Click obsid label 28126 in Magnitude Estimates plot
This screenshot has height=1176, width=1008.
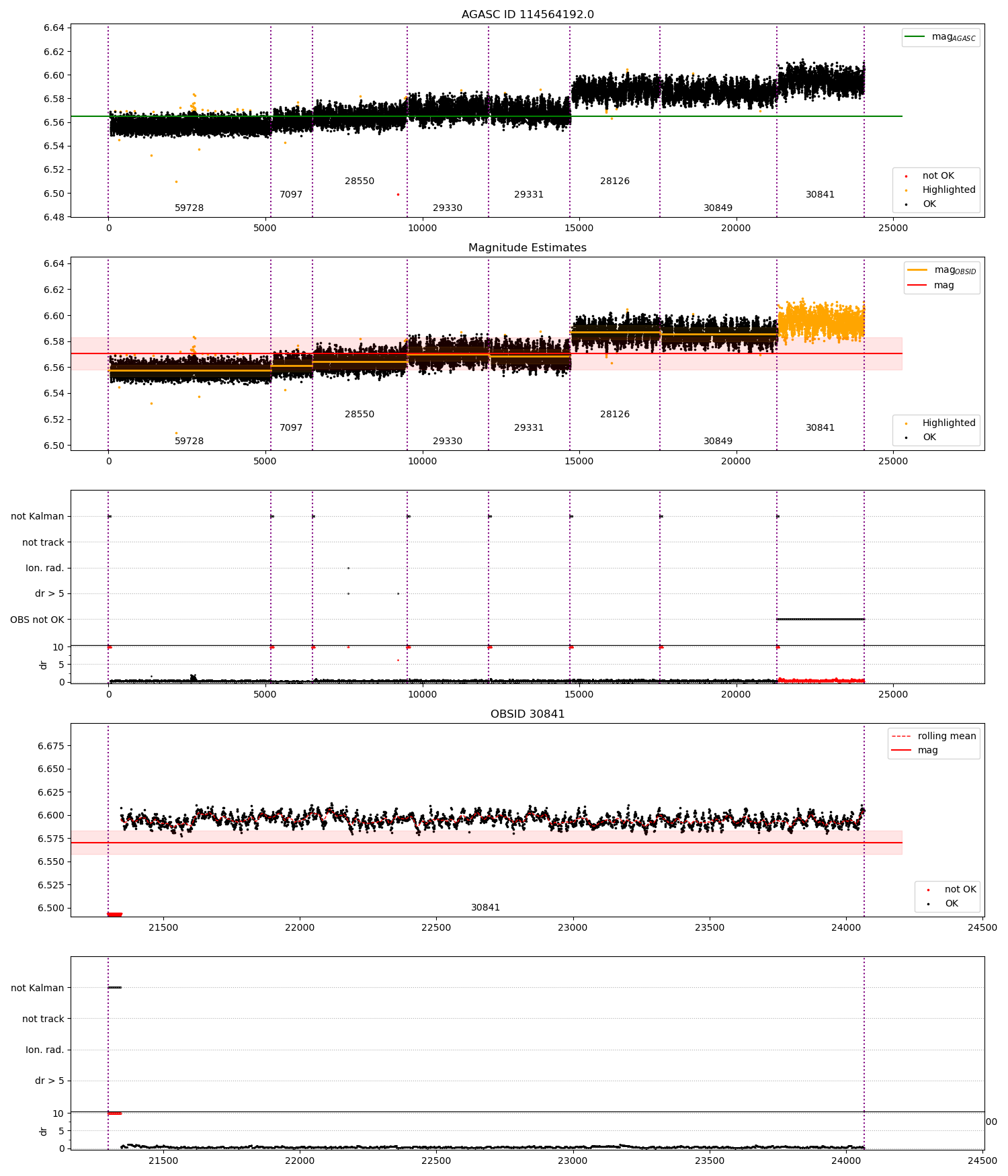[x=615, y=415]
